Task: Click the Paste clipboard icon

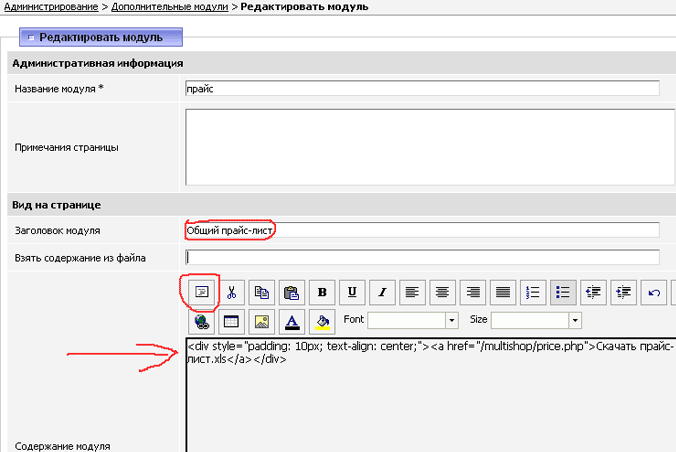Action: [291, 292]
